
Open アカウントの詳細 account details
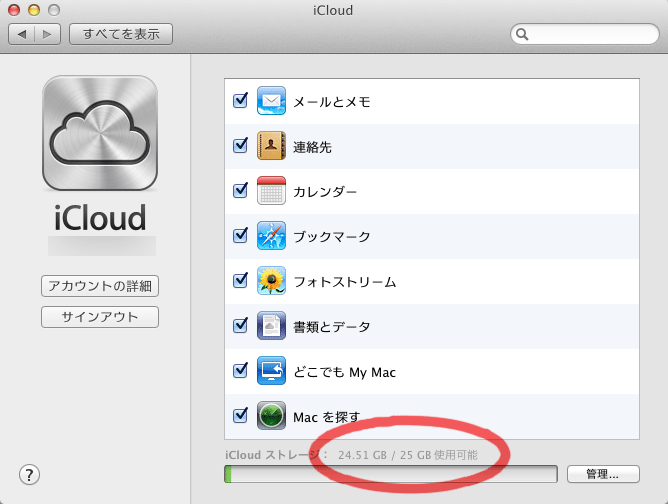[100, 286]
